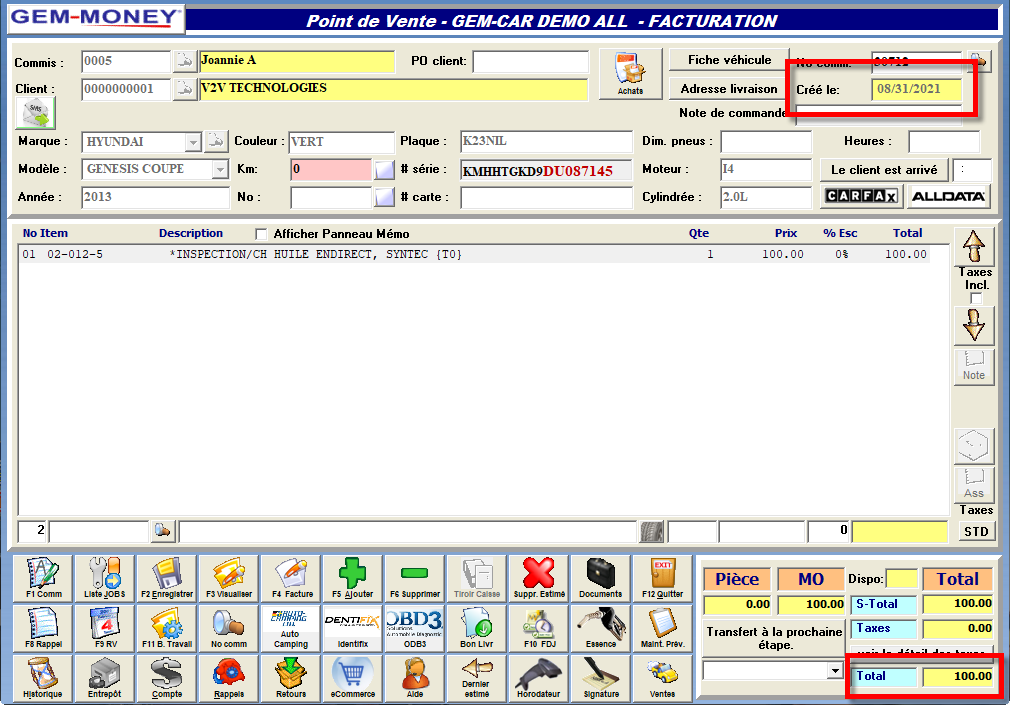
Task: Open F8 Rappel reminders
Action: 44,628
